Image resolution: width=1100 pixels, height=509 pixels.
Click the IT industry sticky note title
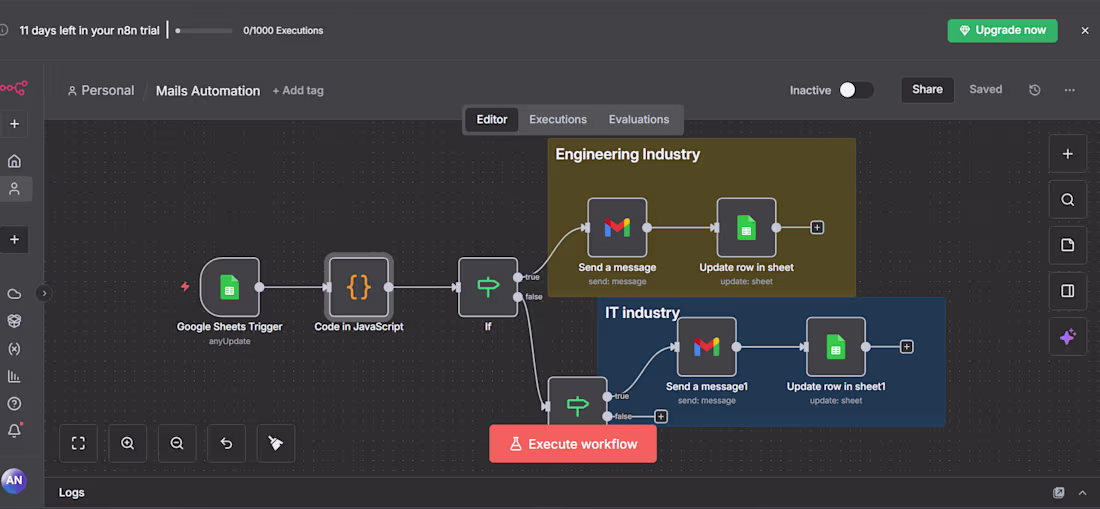(643, 313)
